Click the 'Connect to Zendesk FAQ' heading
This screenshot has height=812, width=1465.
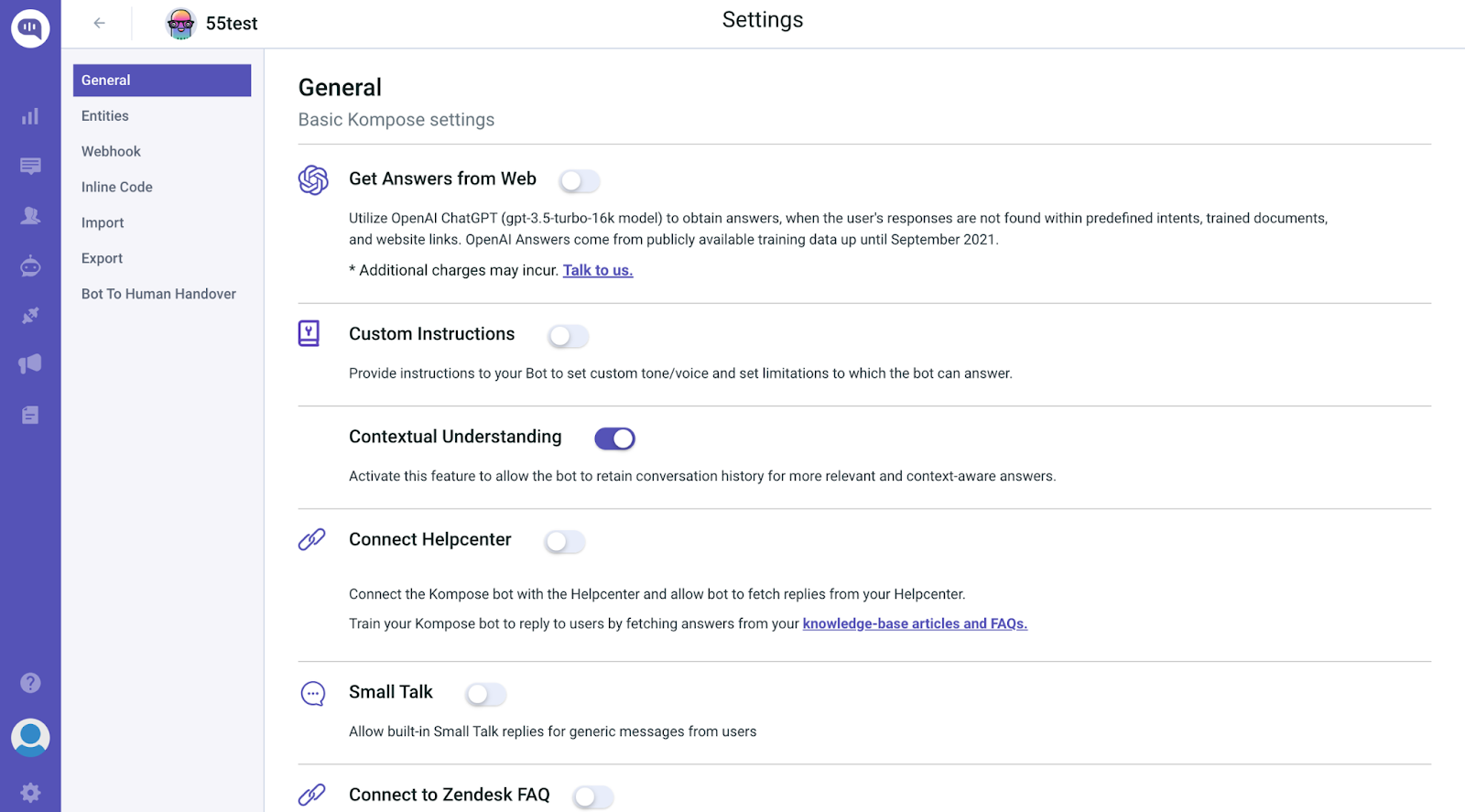tap(450, 795)
